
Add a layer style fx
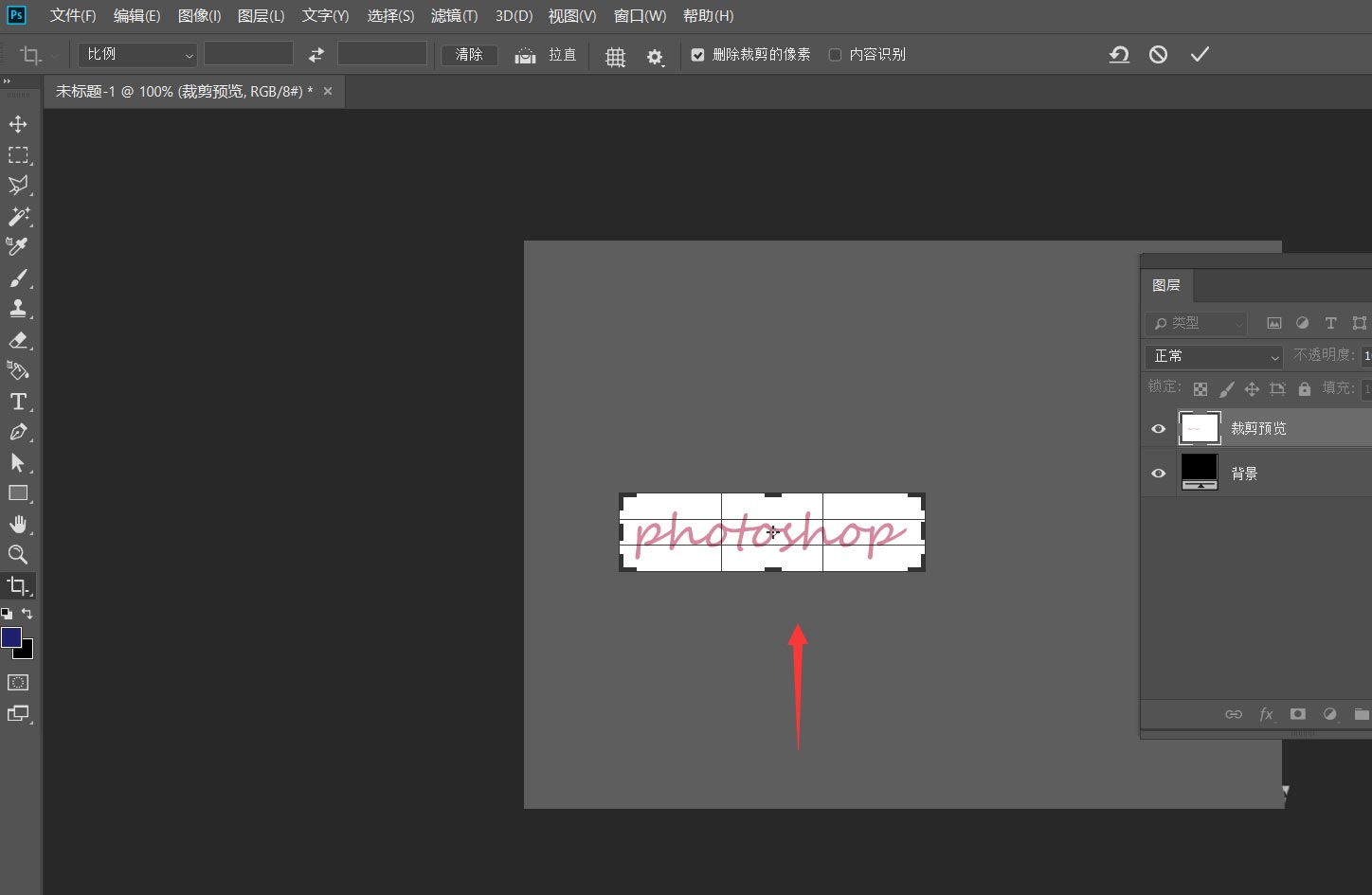(x=1266, y=714)
